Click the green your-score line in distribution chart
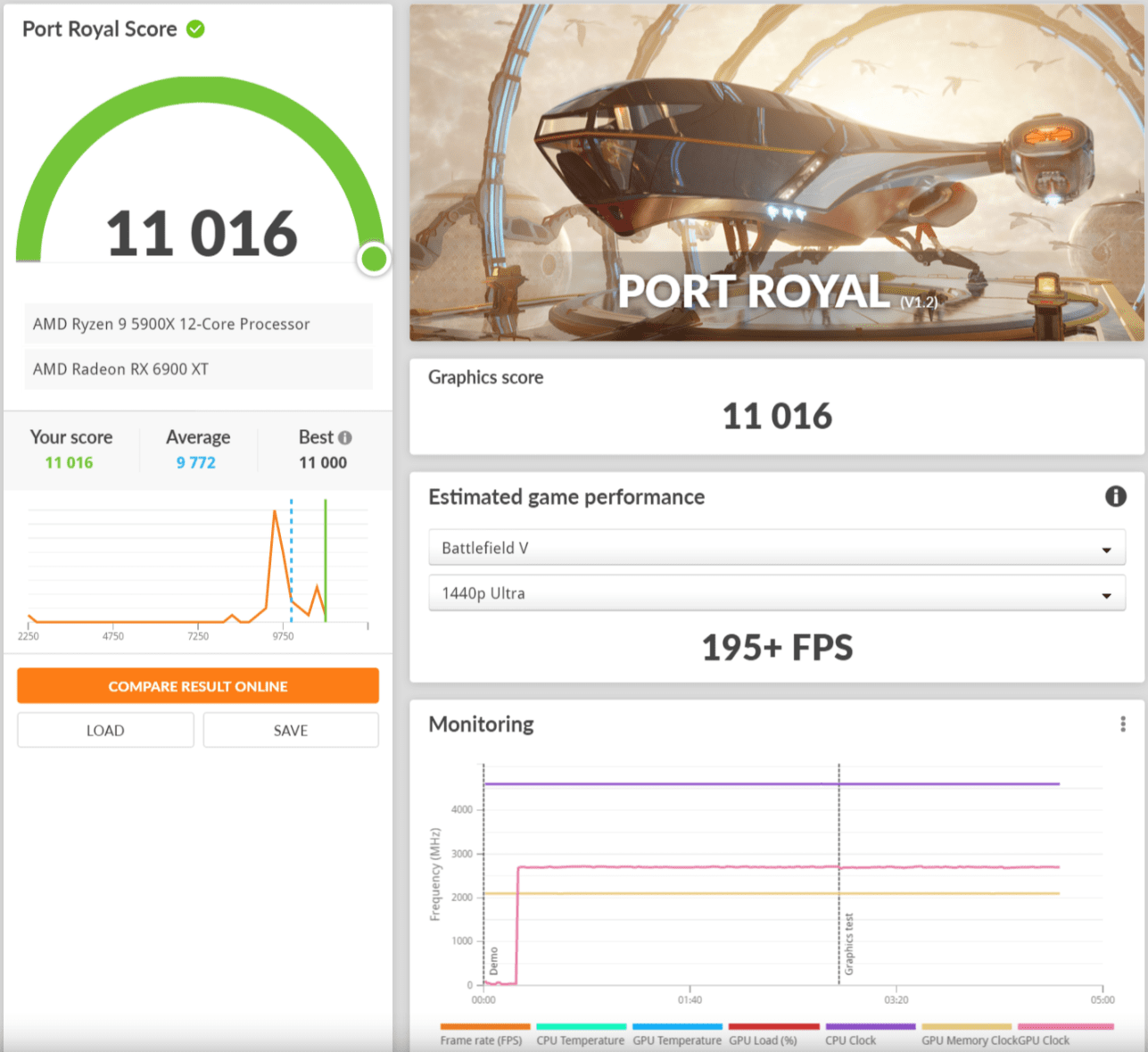1148x1052 pixels. [x=326, y=560]
